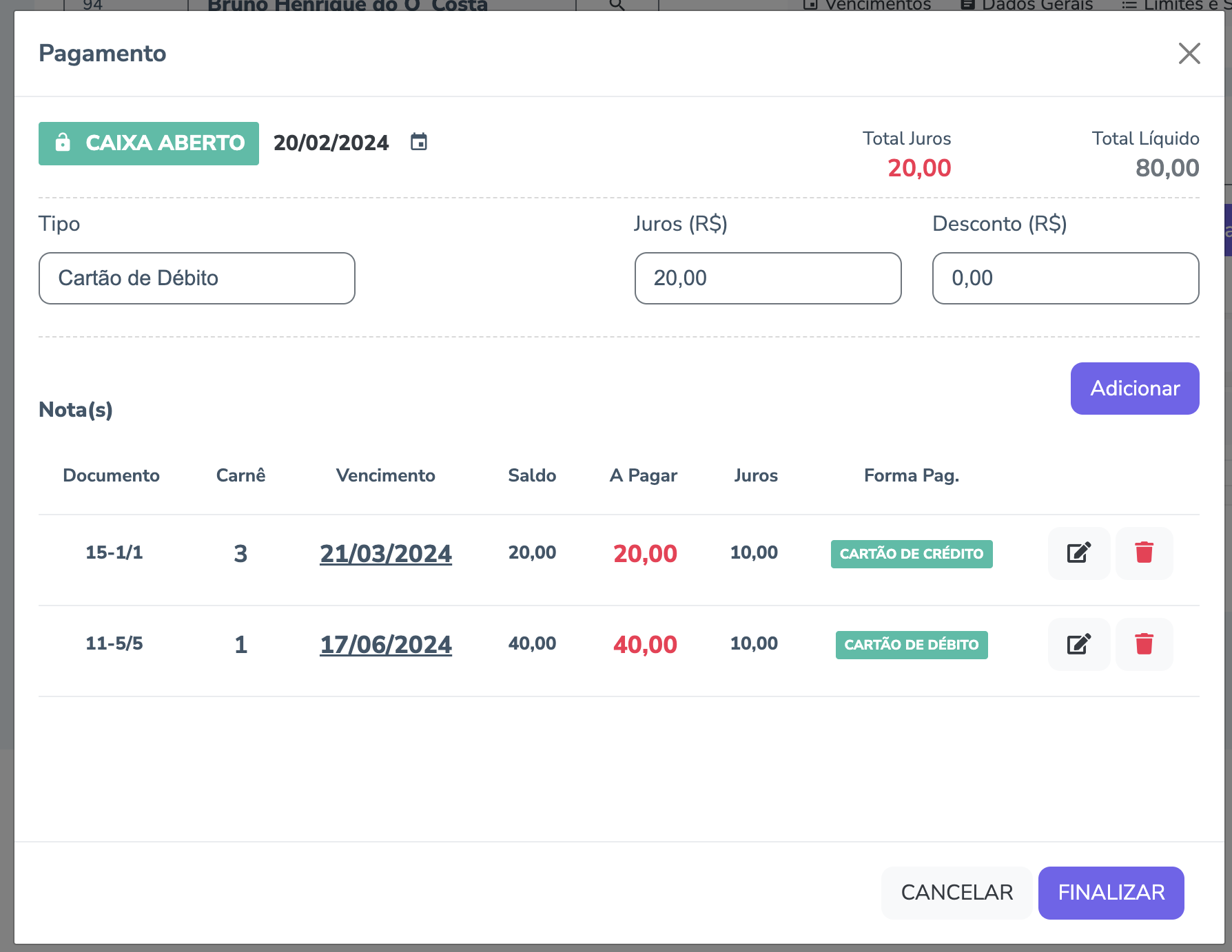The image size is (1232, 952).
Task: Delete the 11-5/5 note with trash icon
Action: tap(1144, 644)
